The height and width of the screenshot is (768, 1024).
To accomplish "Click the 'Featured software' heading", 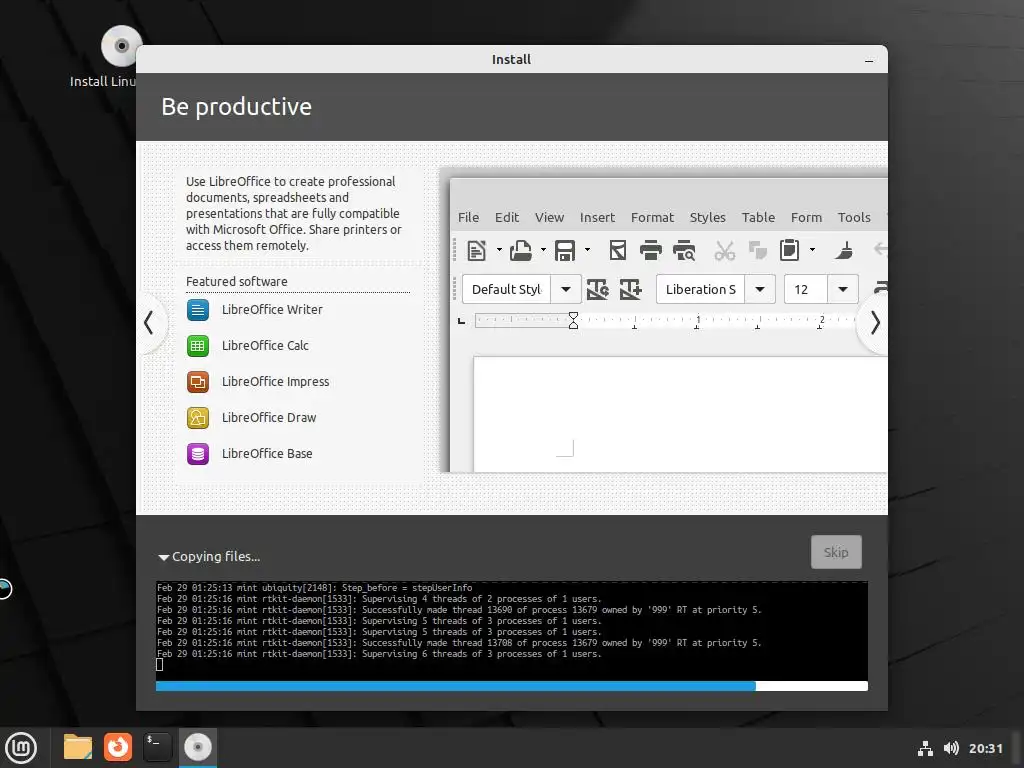I will [236, 281].
